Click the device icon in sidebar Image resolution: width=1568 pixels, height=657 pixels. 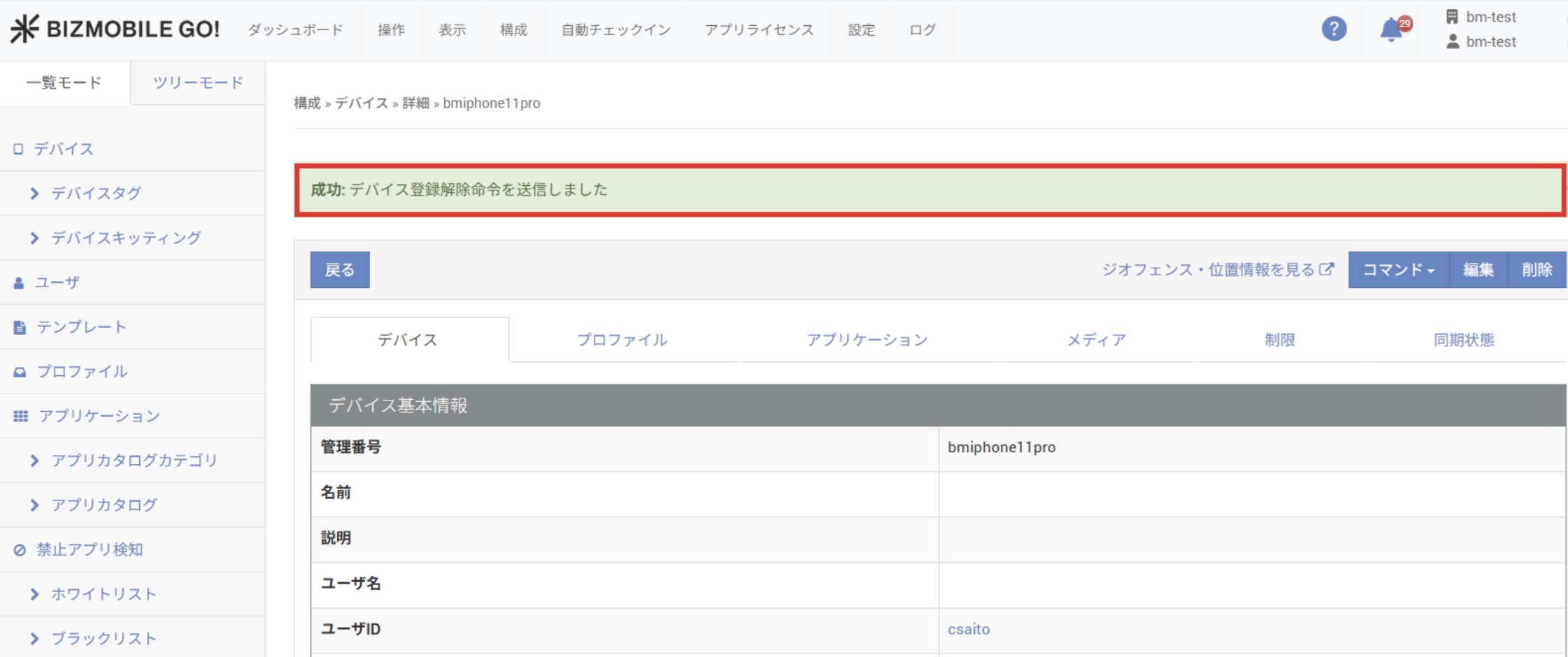pos(18,149)
